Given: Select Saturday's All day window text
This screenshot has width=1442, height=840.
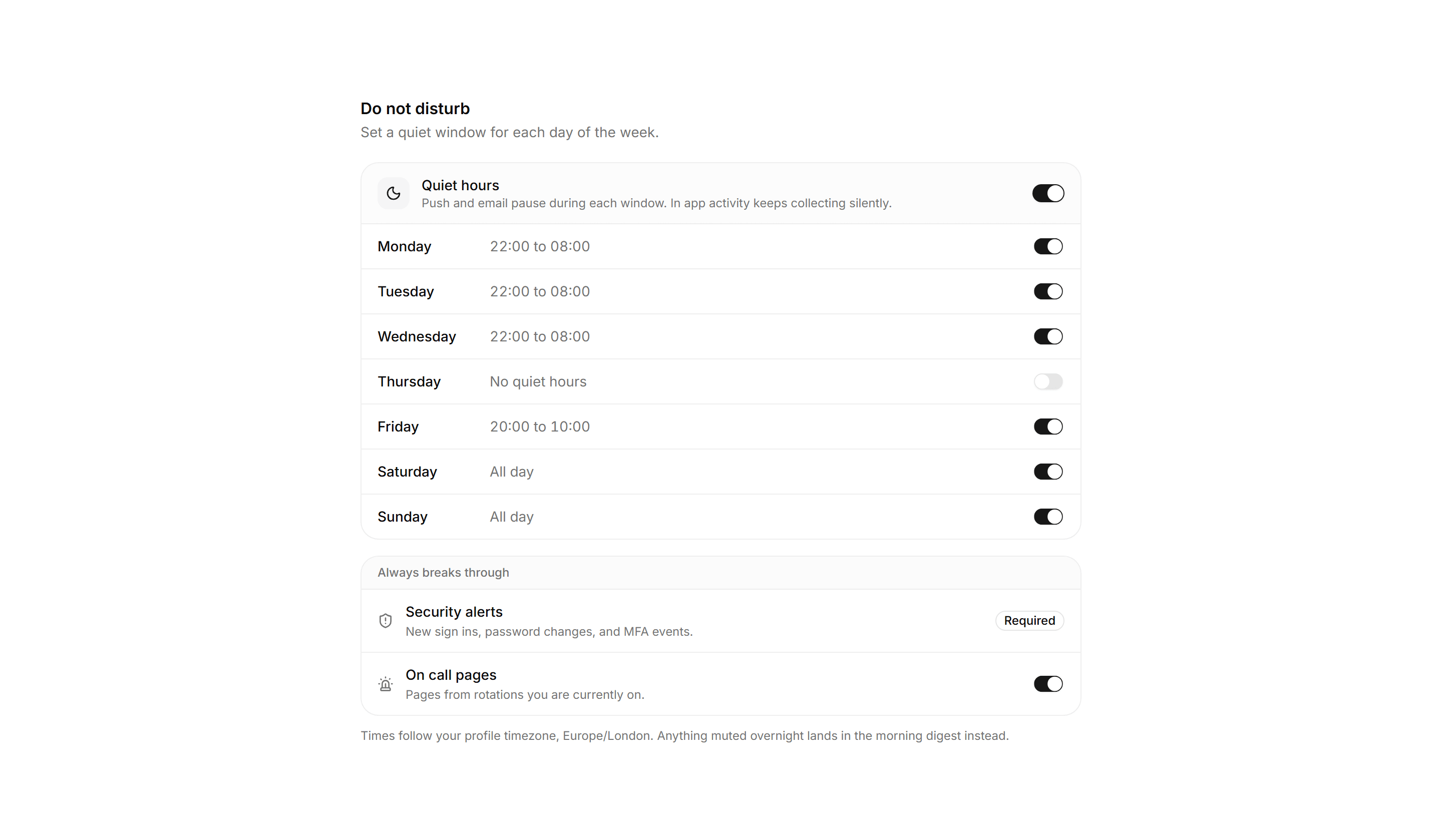Looking at the screenshot, I should point(512,472).
